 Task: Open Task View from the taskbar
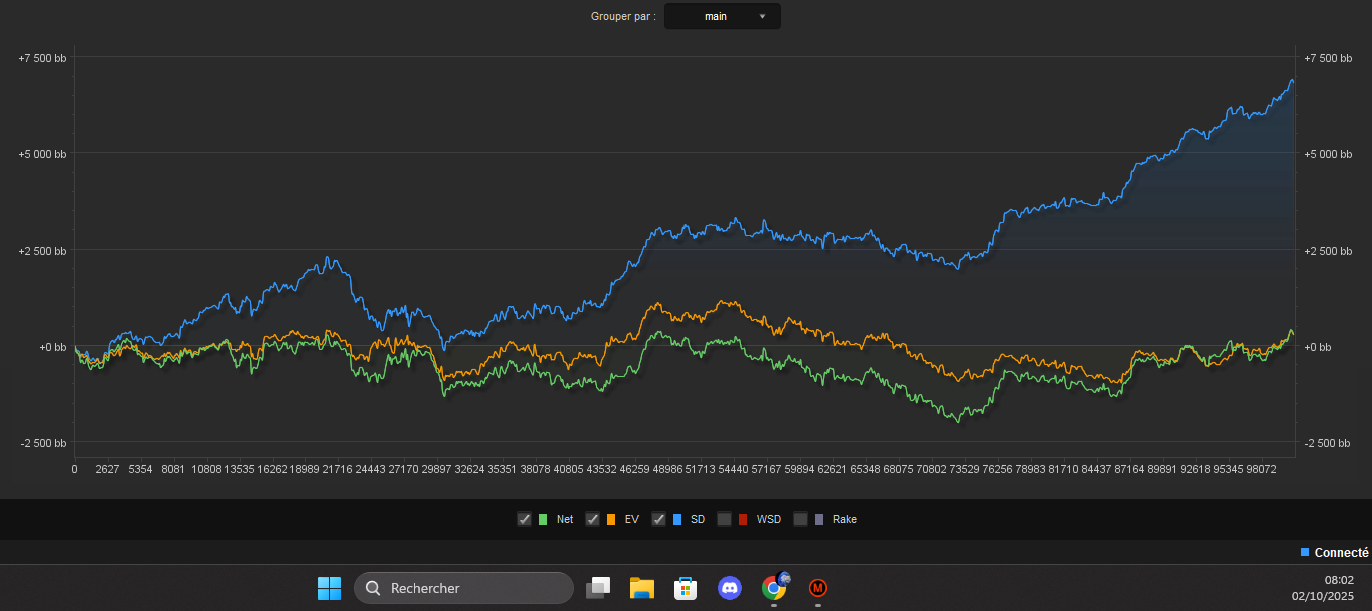[598, 588]
